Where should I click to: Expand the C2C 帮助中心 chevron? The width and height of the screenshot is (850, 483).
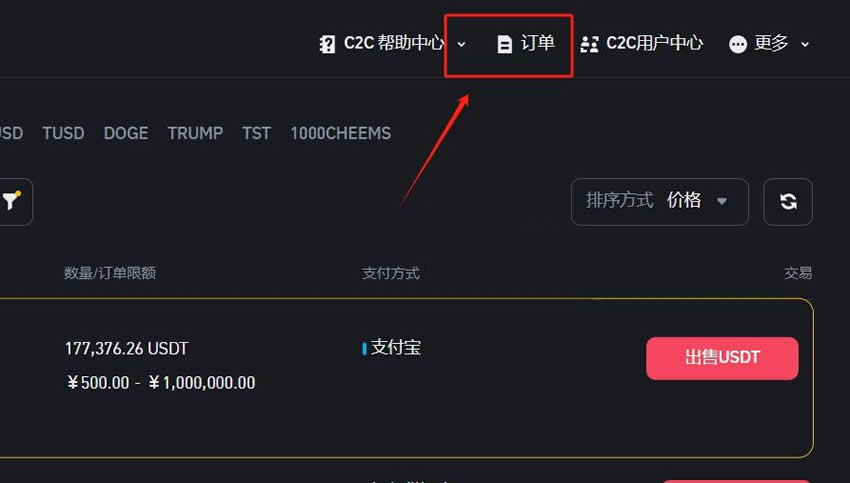pos(461,44)
